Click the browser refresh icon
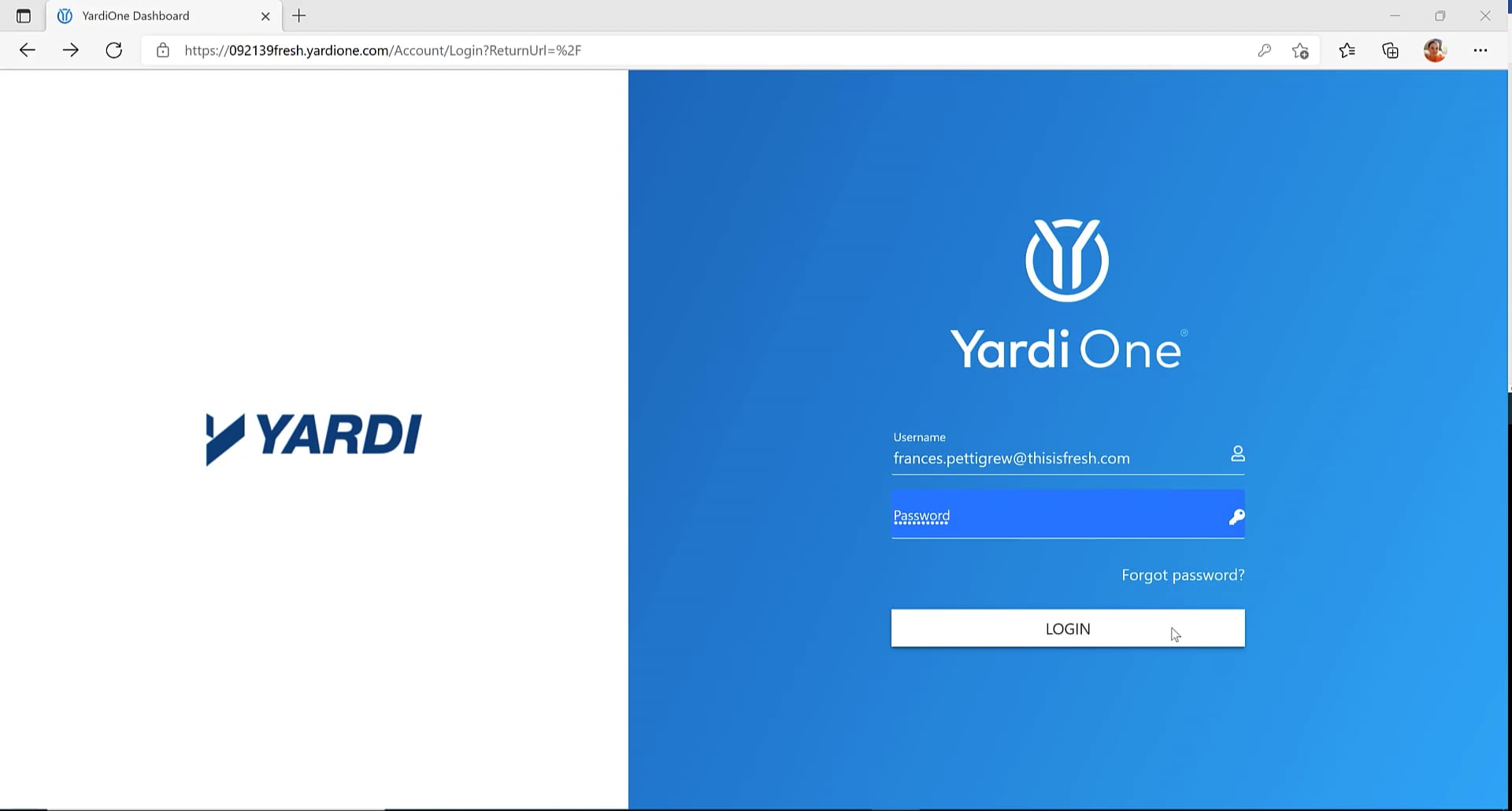This screenshot has height=811, width=1512. click(114, 50)
